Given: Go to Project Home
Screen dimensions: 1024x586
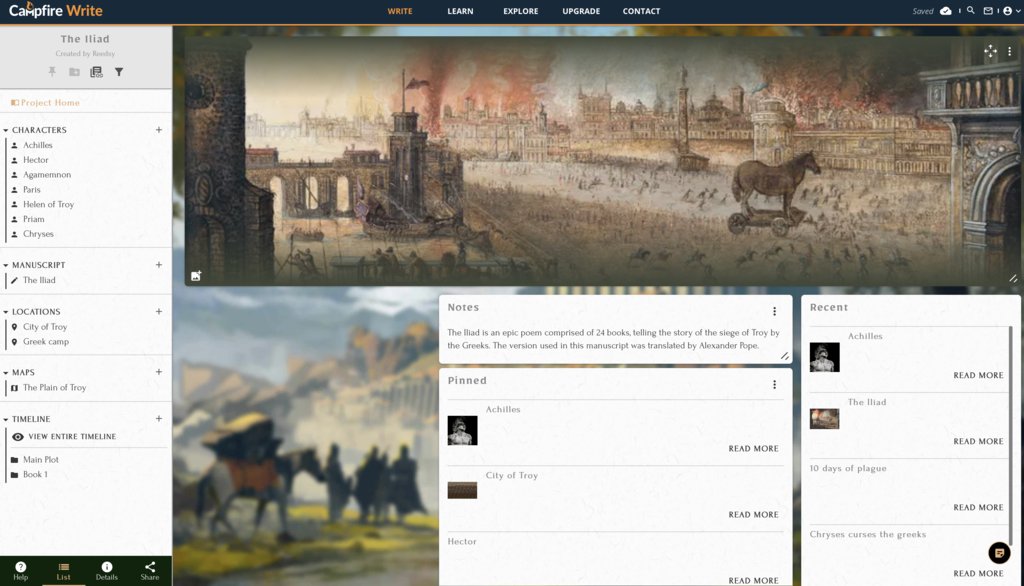Looking at the screenshot, I should pyautogui.click(x=45, y=103).
